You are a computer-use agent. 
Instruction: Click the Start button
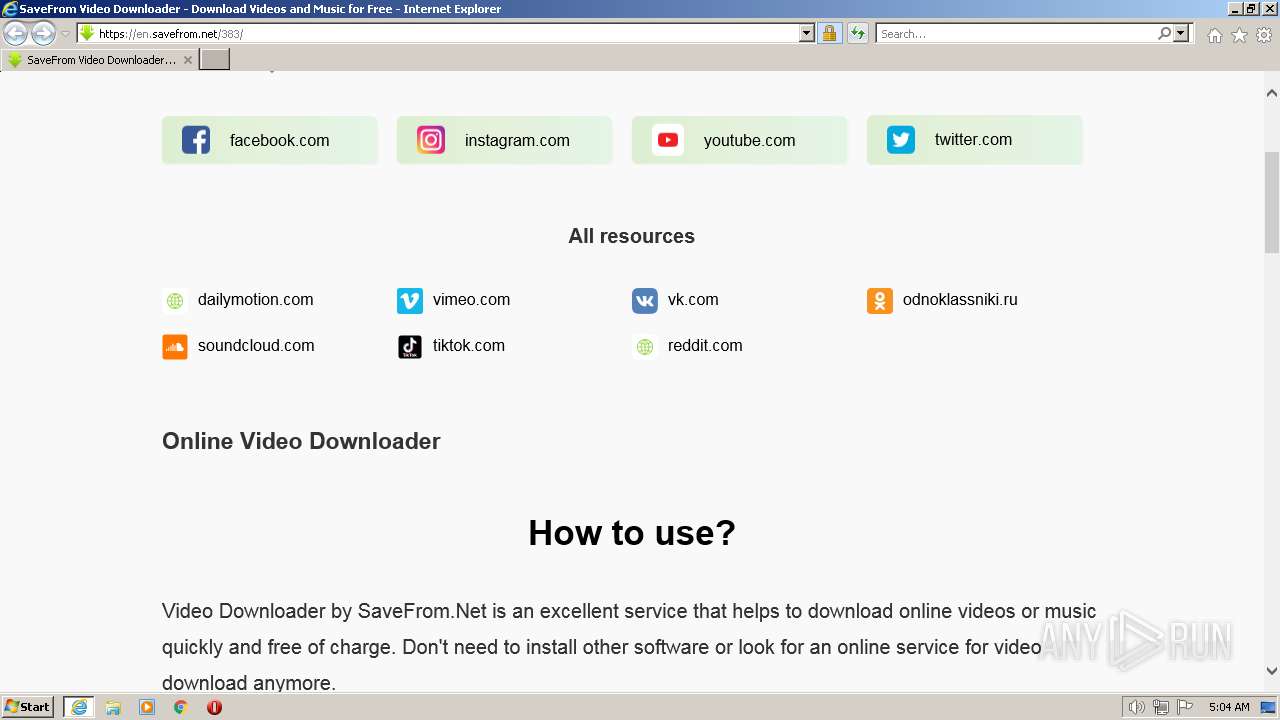click(x=28, y=707)
